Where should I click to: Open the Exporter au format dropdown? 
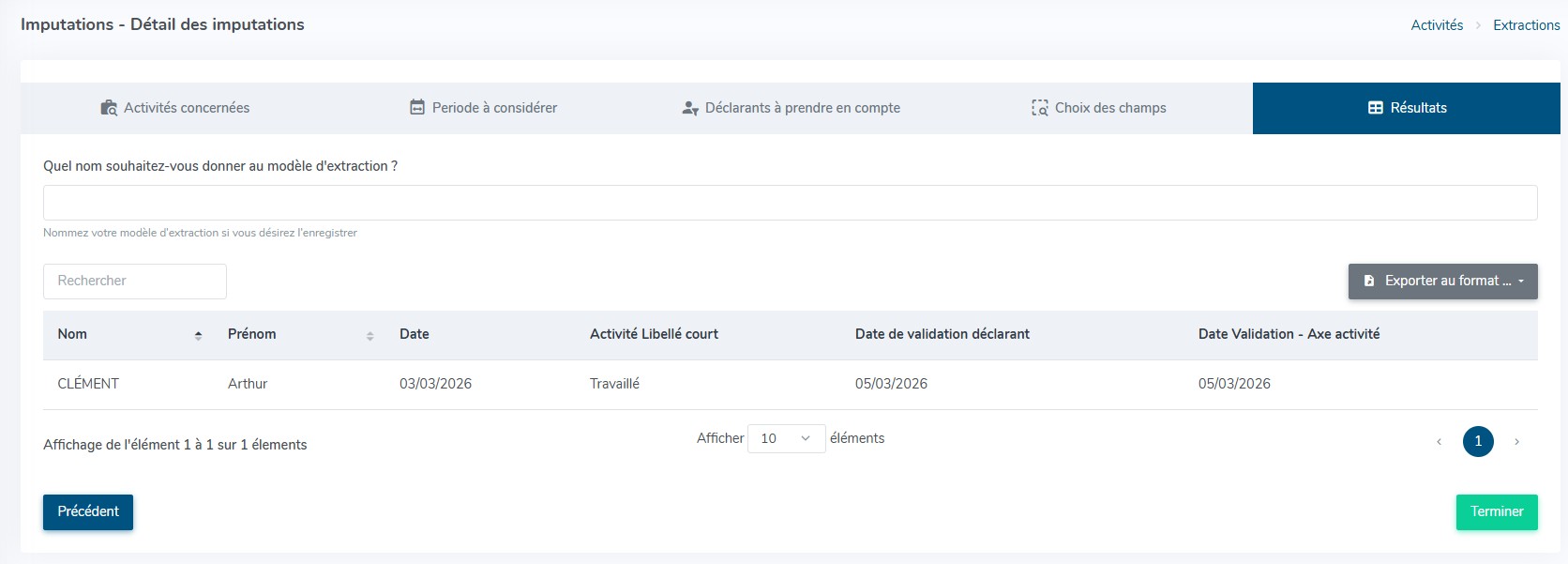1442,281
